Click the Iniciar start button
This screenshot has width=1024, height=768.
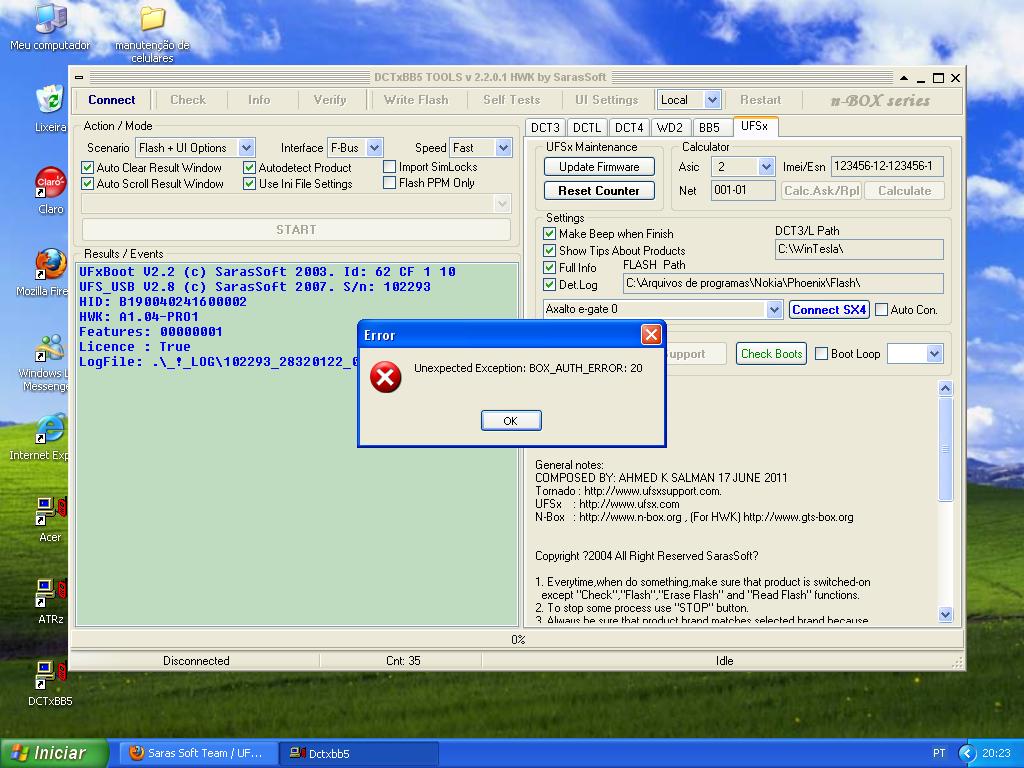point(54,753)
